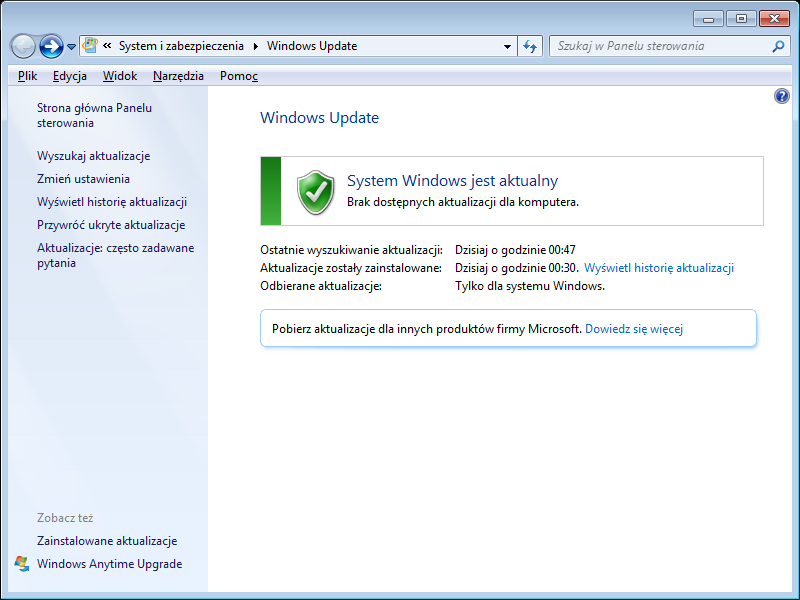Image resolution: width=800 pixels, height=600 pixels.
Task: Click the Windows Anytime Upgrade flag icon
Action: pyautogui.click(x=22, y=564)
